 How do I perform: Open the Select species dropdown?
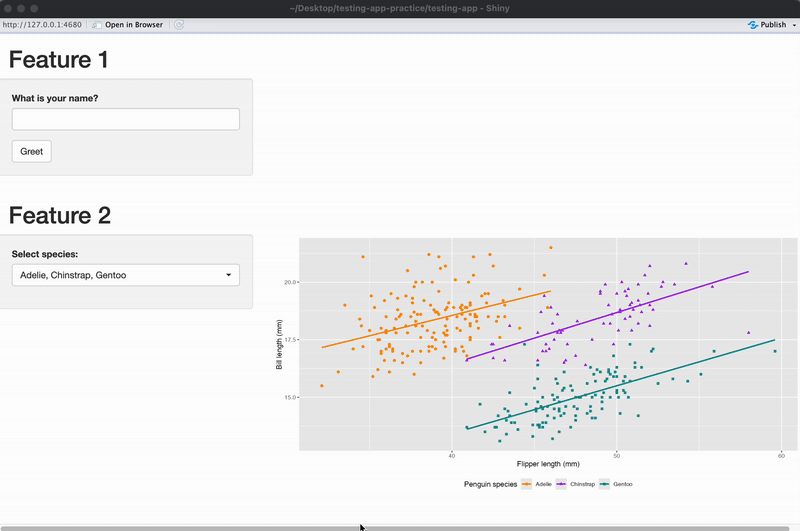coord(125,274)
